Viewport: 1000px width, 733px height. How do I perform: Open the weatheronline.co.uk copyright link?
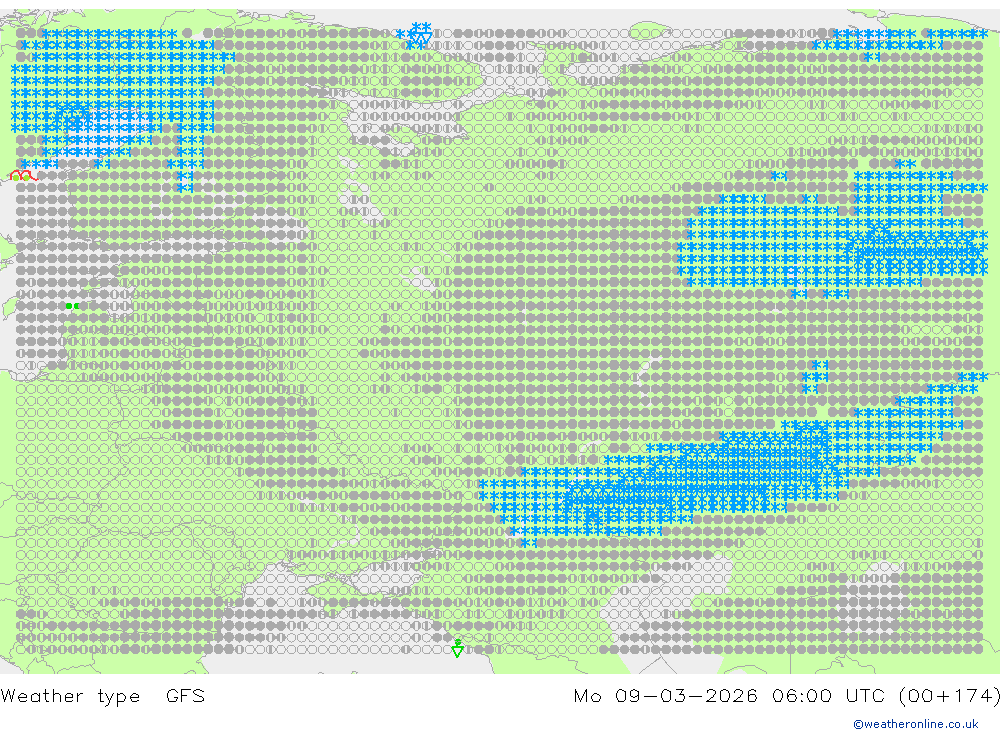tap(916, 724)
